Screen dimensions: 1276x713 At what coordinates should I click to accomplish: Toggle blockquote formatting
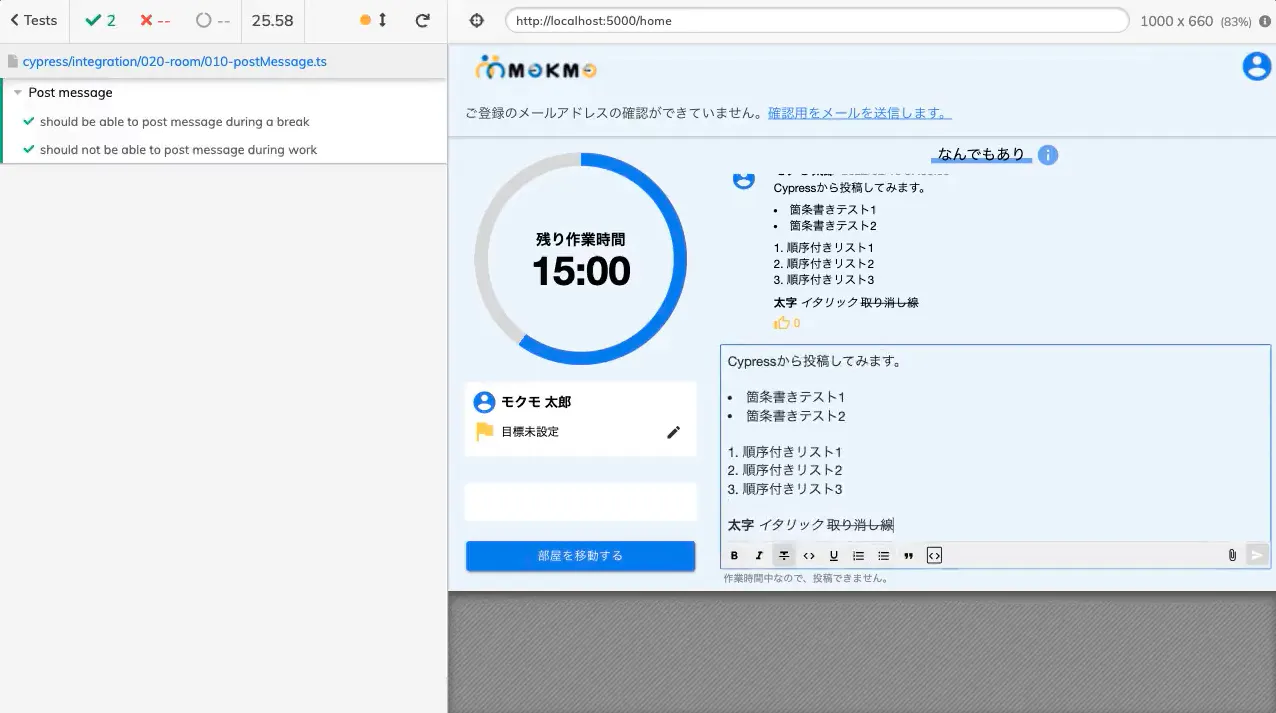coord(909,556)
